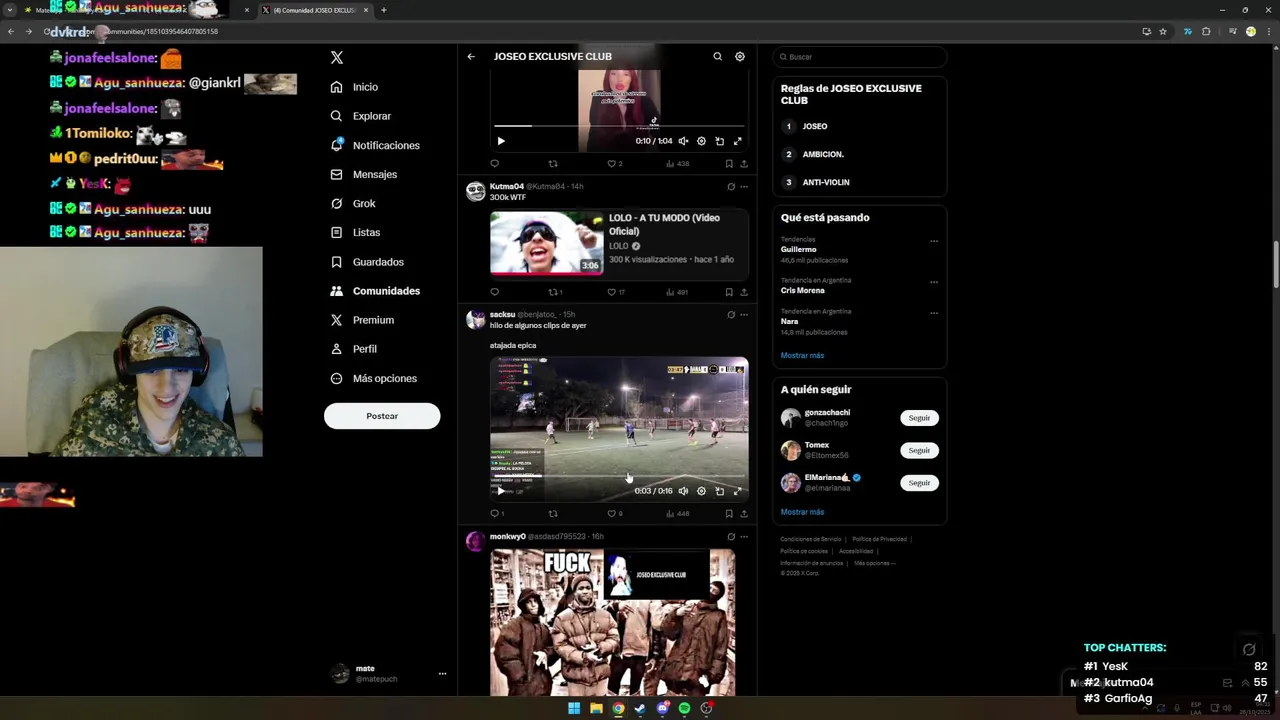Image resolution: width=1280 pixels, height=720 pixels.
Task: Expand Más opciones menu
Action: point(373,378)
